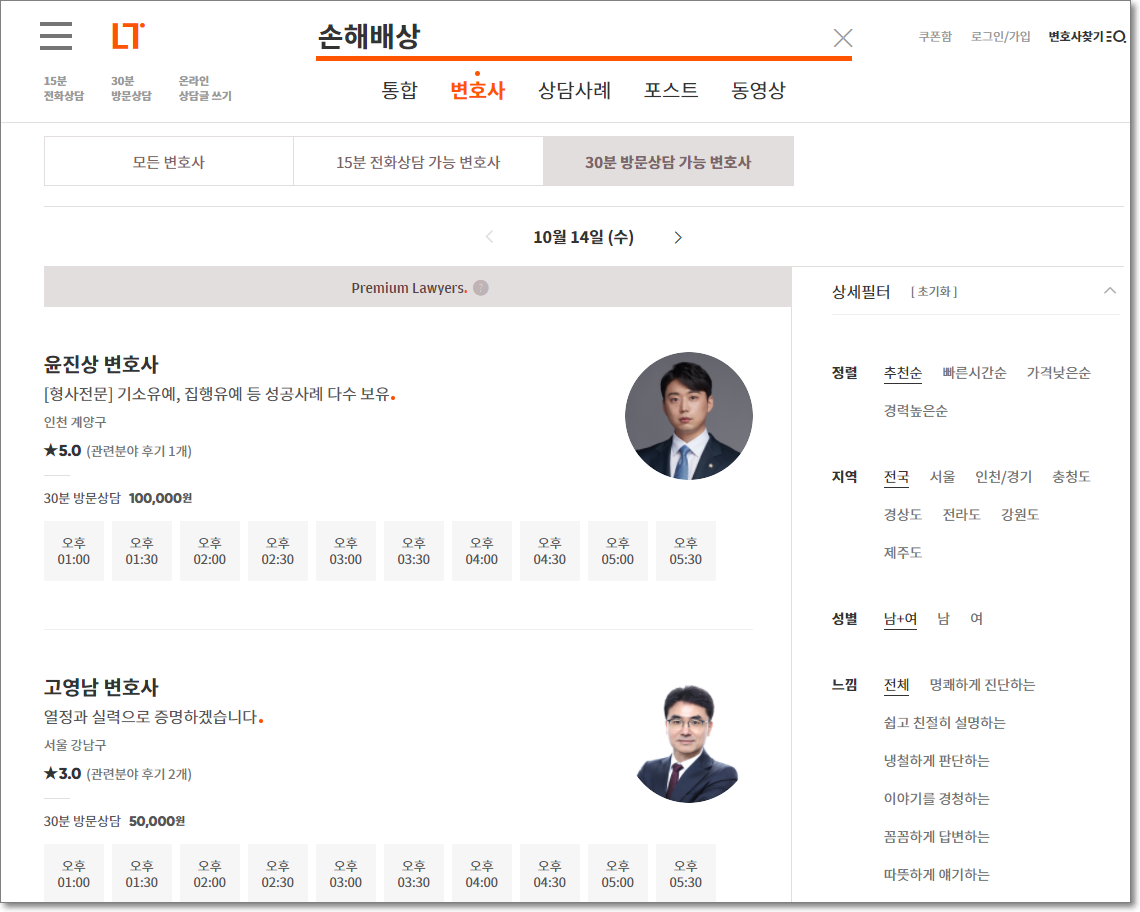This screenshot has height=912, width=1140.
Task: Select 쉽고 친절히 설명하는 filter
Action: point(944,723)
